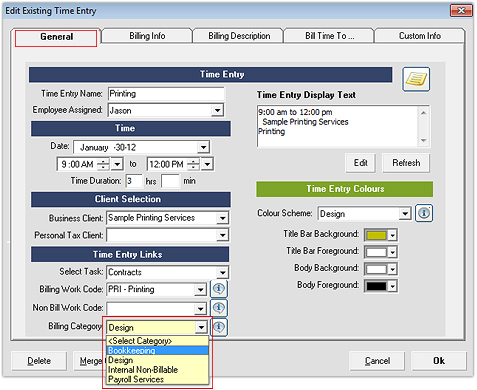This screenshot has height=390, width=477.
Task: Click the end time 12:00 PM spinner
Action: tap(193, 164)
